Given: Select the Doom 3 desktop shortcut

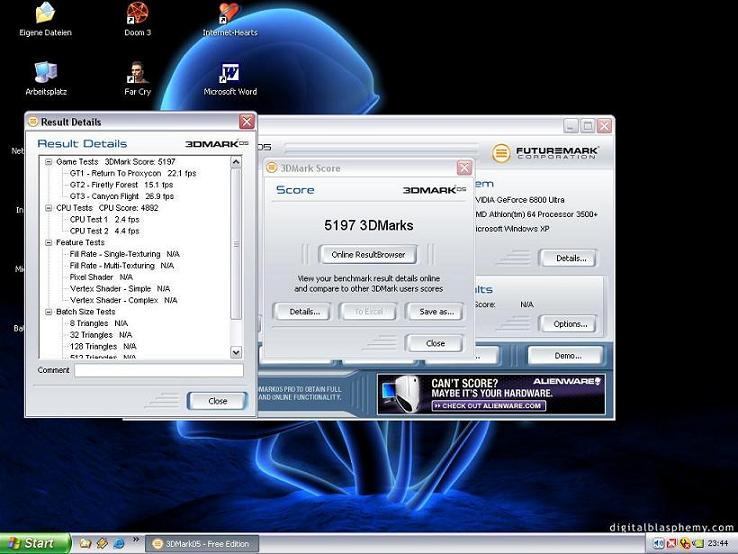Looking at the screenshot, I should pos(137,19).
